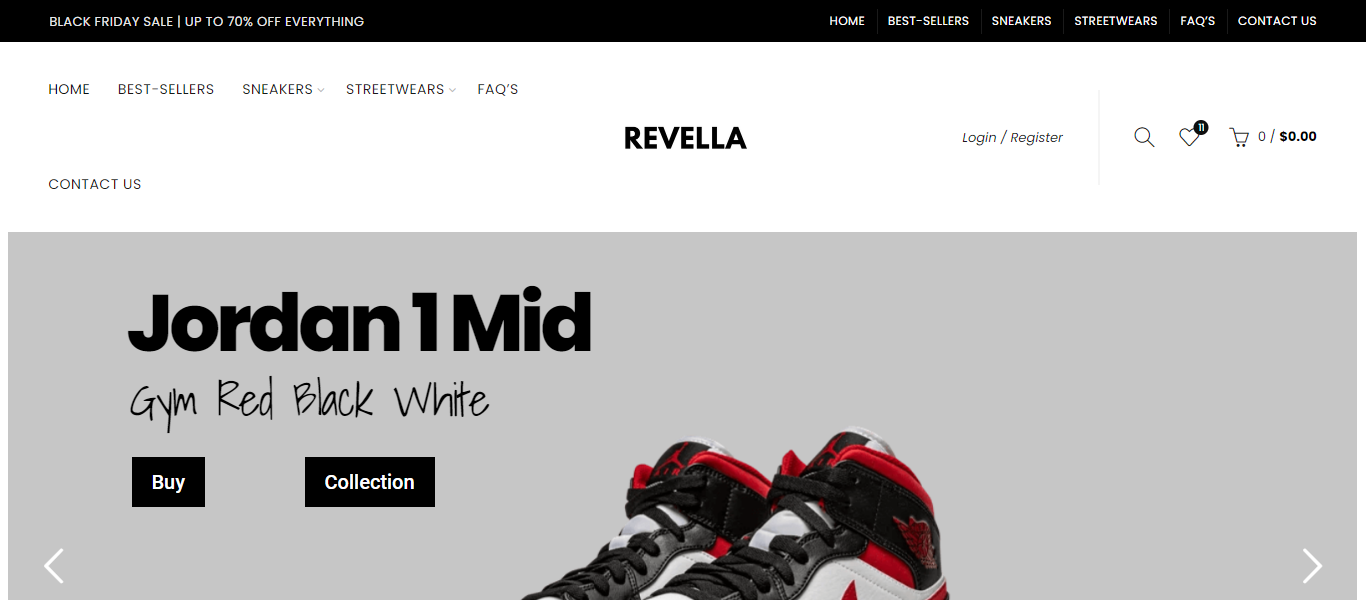
Task: Open shopping cart icon
Action: pos(1239,138)
